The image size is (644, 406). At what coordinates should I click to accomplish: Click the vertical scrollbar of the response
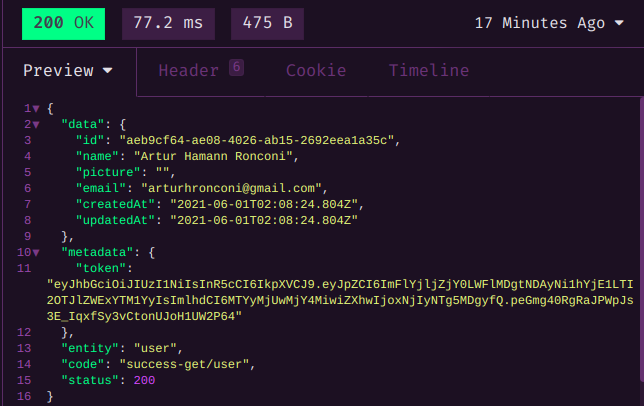click(x=642, y=240)
